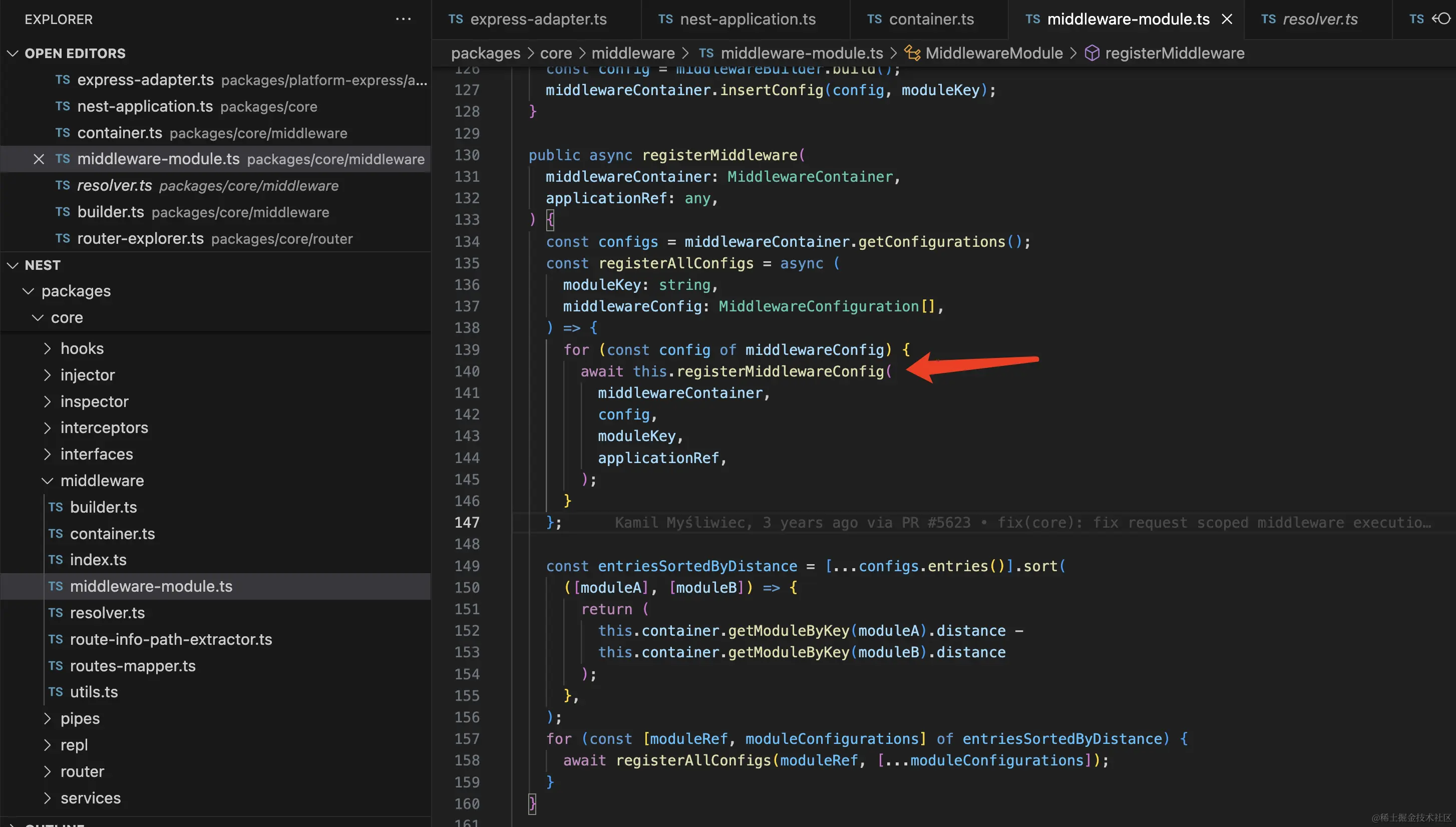This screenshot has width=1456, height=827.
Task: Collapse the core folder
Action: [x=38, y=317]
